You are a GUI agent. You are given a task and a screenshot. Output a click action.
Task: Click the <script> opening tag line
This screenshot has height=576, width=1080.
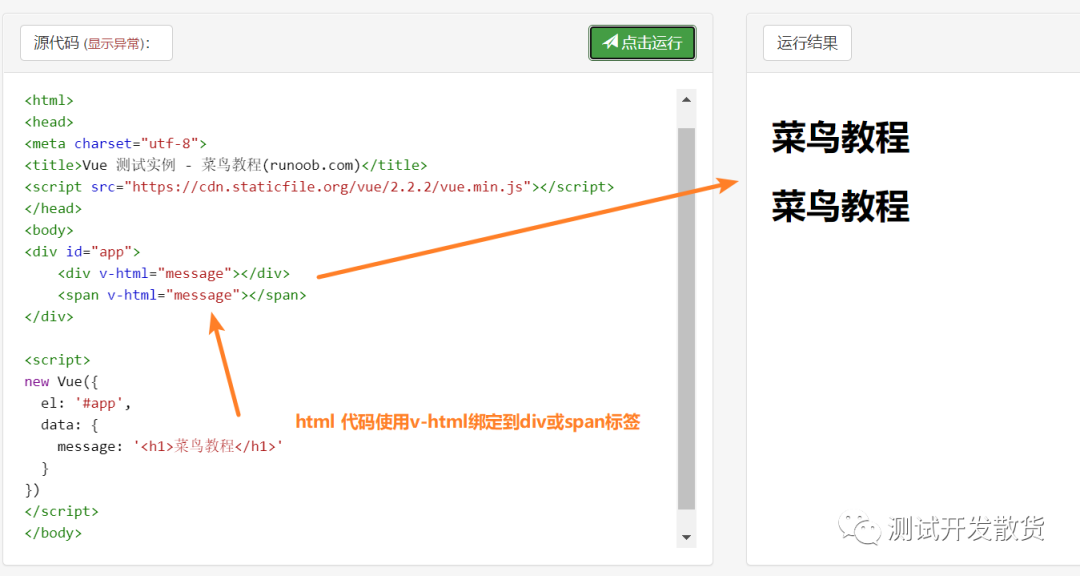tap(57, 360)
